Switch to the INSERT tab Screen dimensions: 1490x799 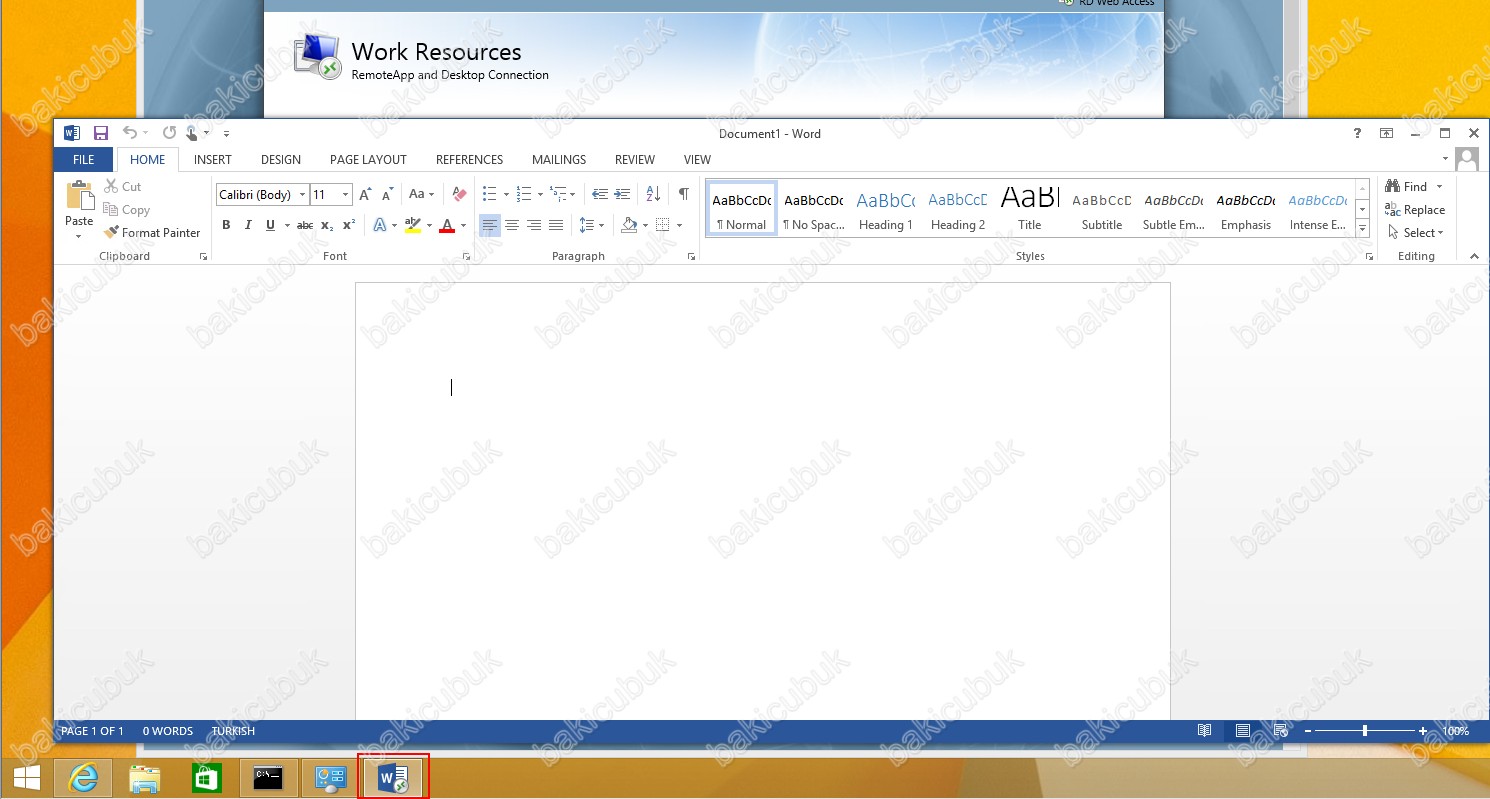coord(212,160)
